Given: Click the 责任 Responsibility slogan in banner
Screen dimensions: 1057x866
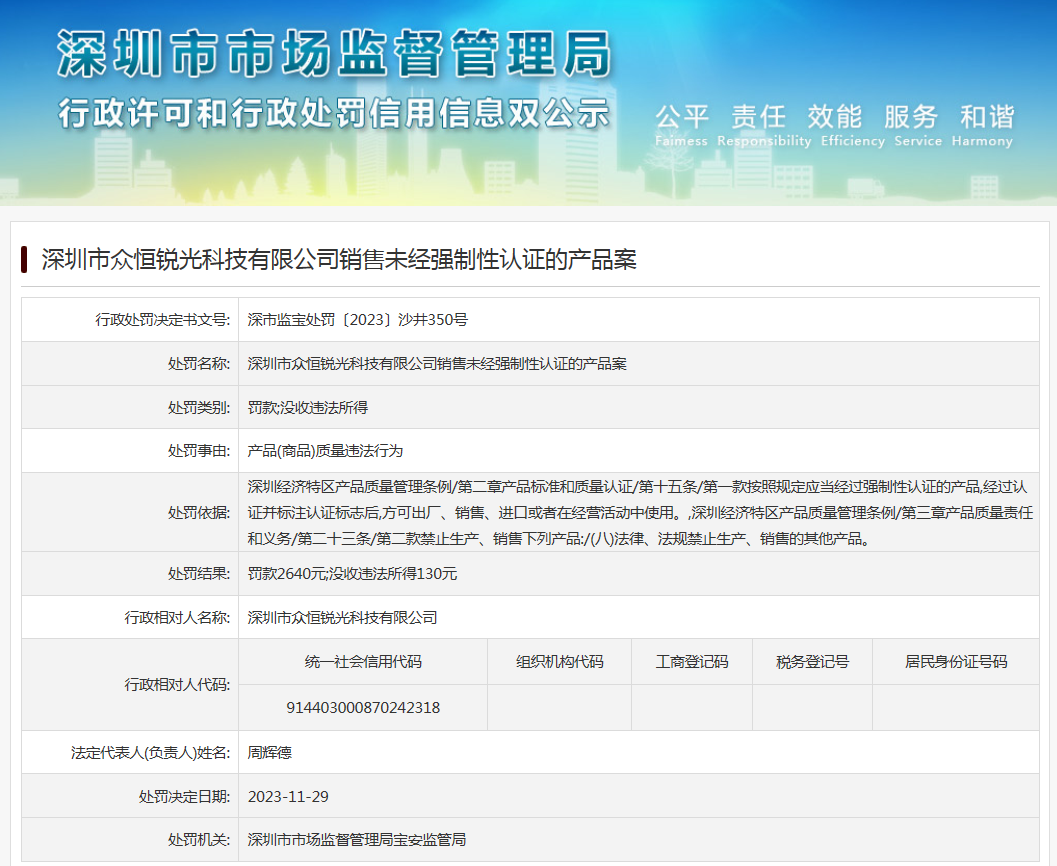Looking at the screenshot, I should pos(764,125).
